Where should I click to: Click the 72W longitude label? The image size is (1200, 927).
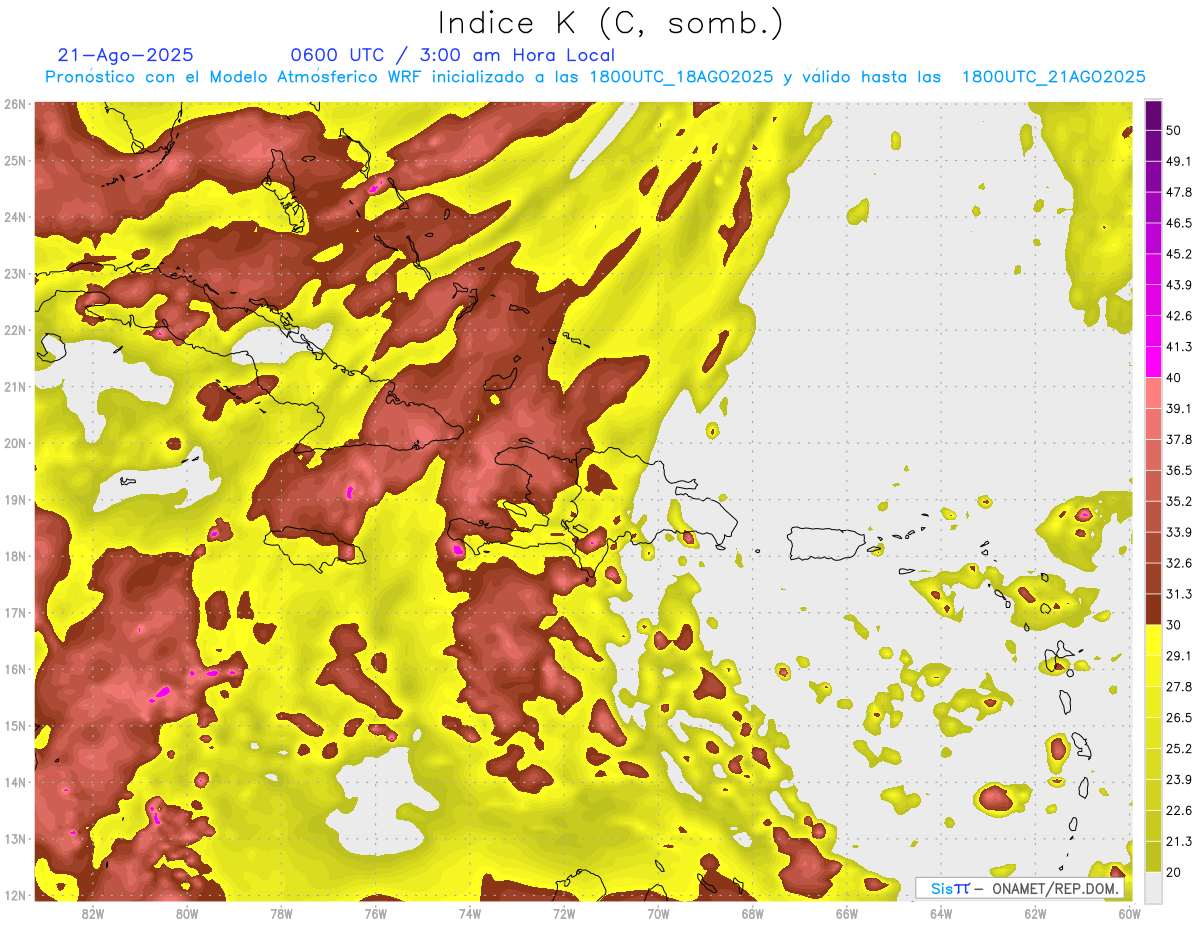coord(564,913)
